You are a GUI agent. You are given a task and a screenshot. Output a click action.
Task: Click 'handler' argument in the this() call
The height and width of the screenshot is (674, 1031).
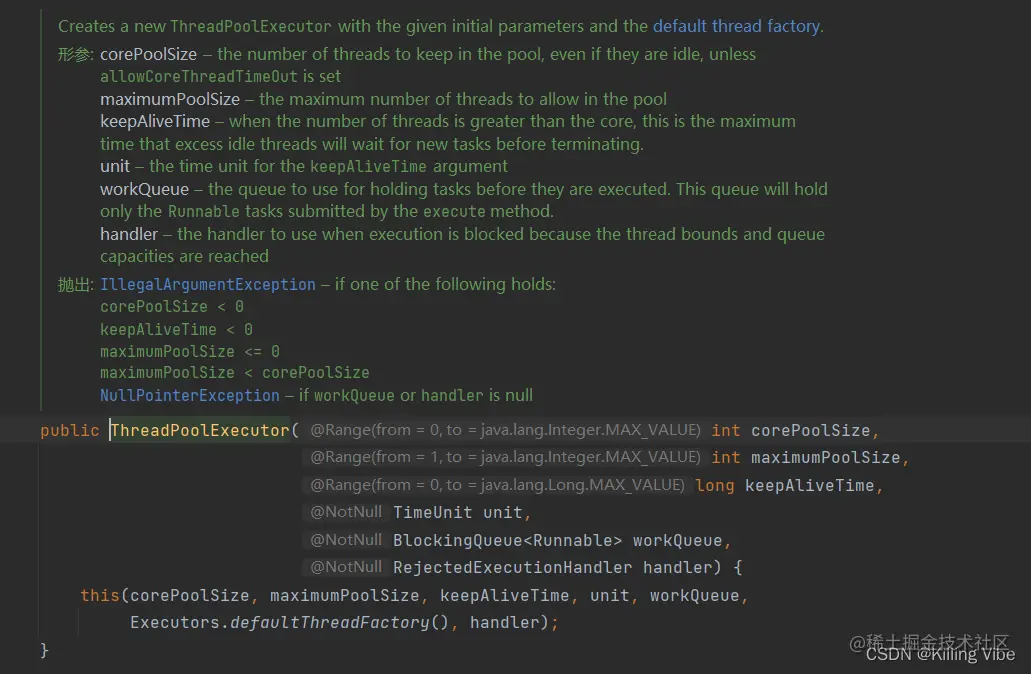504,622
